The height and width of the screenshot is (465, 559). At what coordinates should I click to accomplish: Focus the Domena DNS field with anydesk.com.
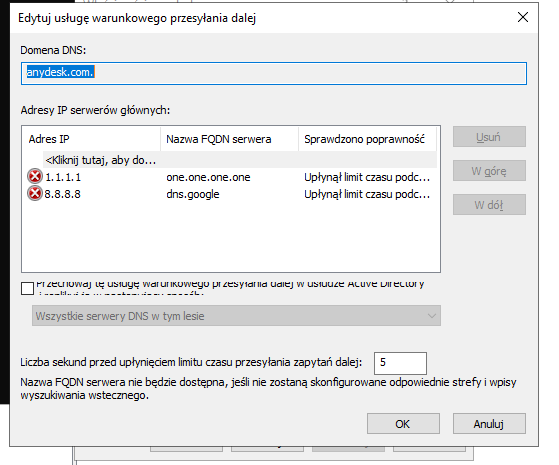click(x=274, y=73)
